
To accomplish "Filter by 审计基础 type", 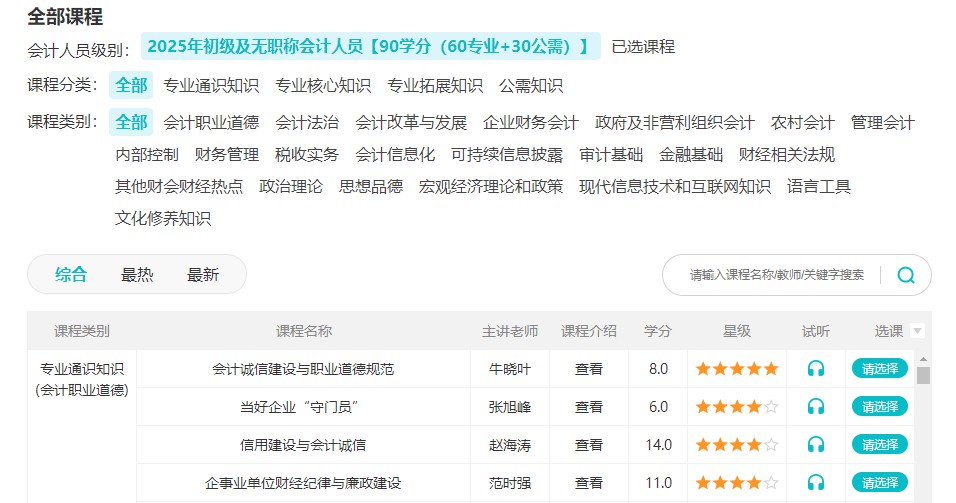I will (611, 155).
